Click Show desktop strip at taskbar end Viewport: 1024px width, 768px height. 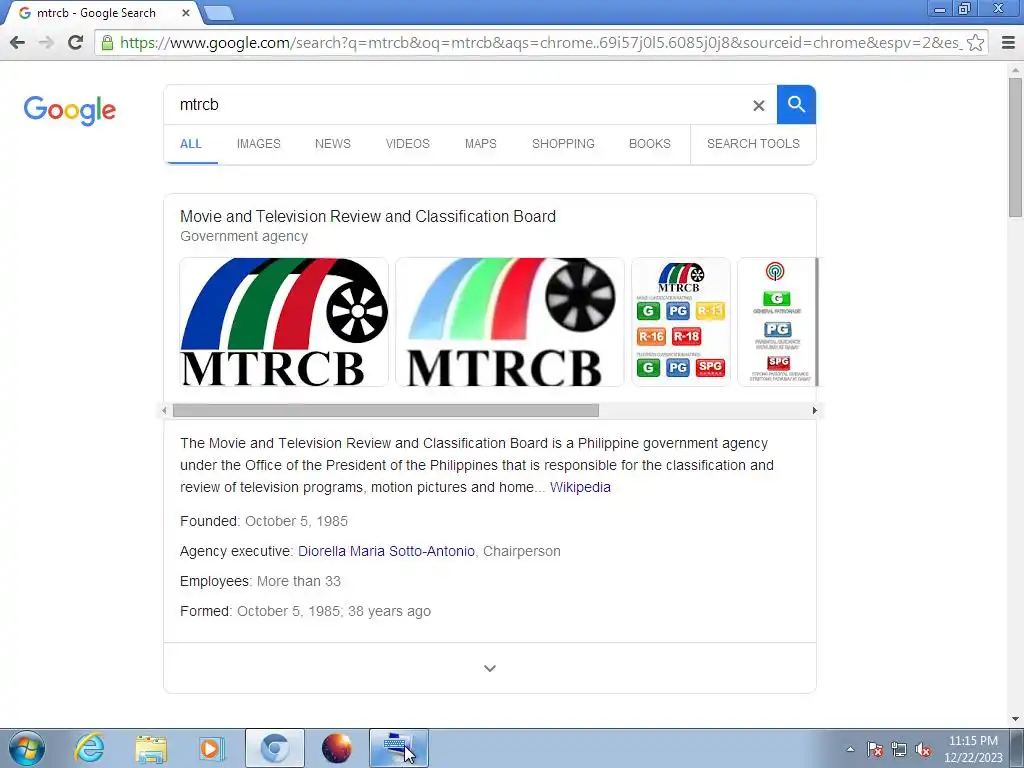tap(1017, 748)
